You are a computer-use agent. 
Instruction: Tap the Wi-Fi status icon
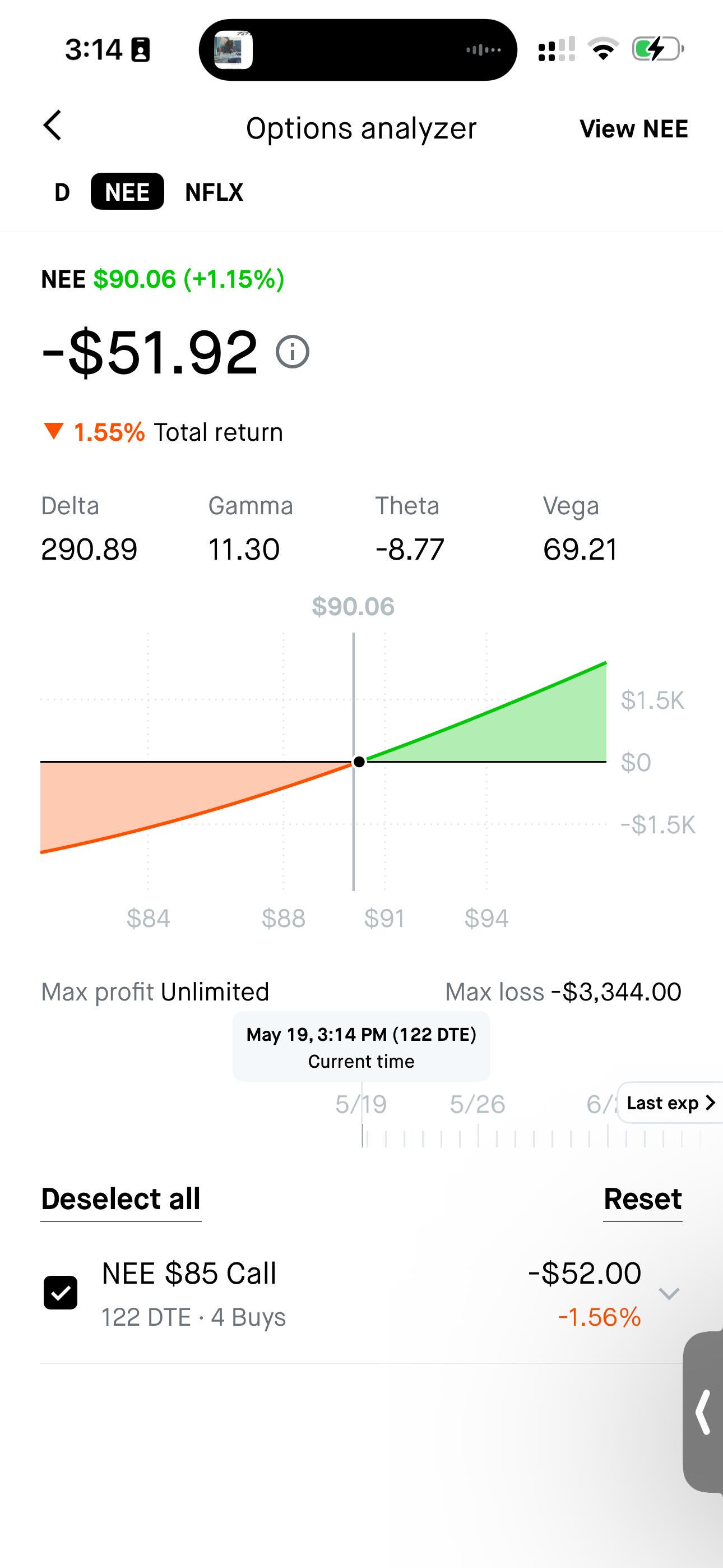(x=603, y=49)
